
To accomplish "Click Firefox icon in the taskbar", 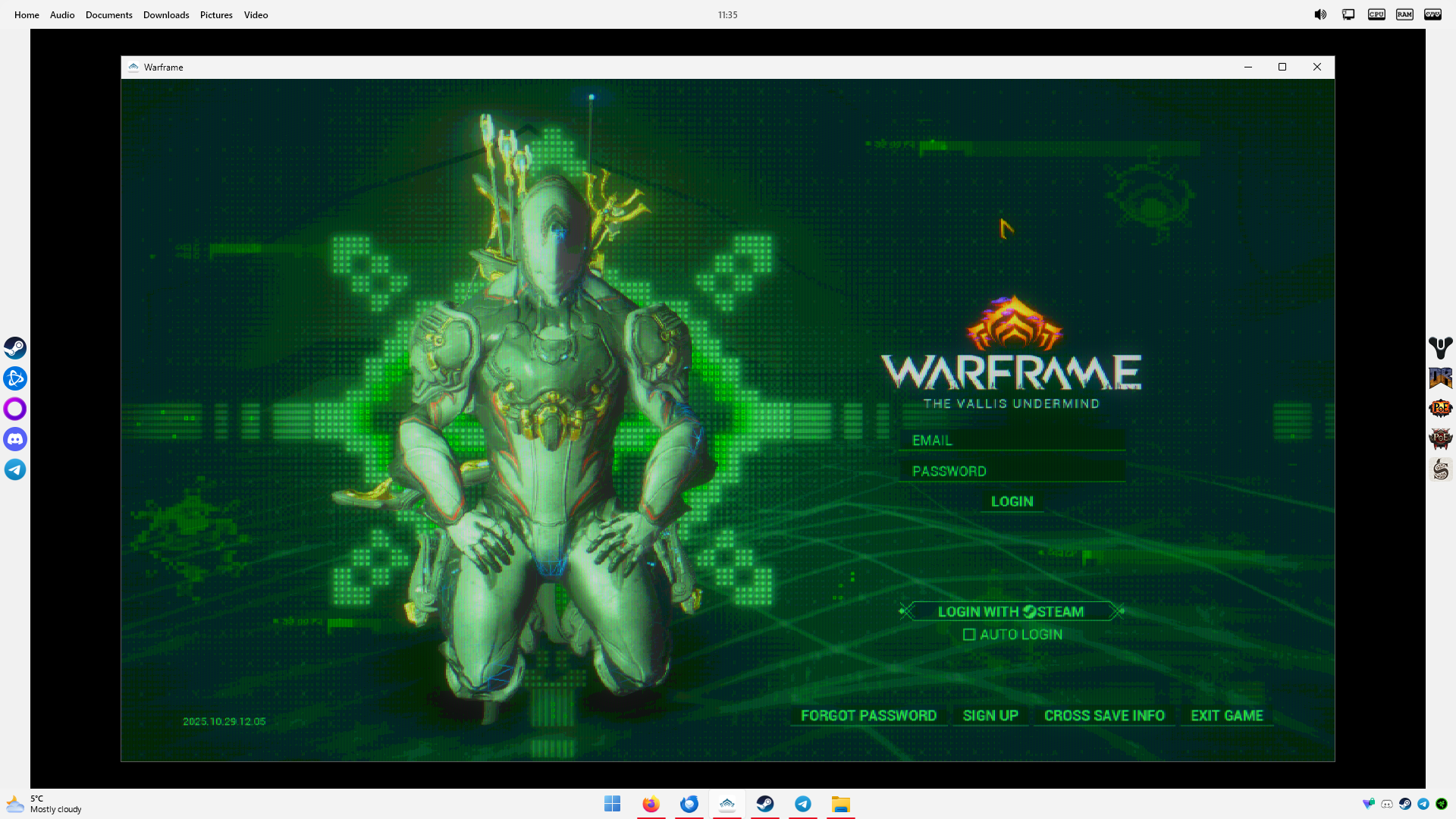I will [x=651, y=804].
